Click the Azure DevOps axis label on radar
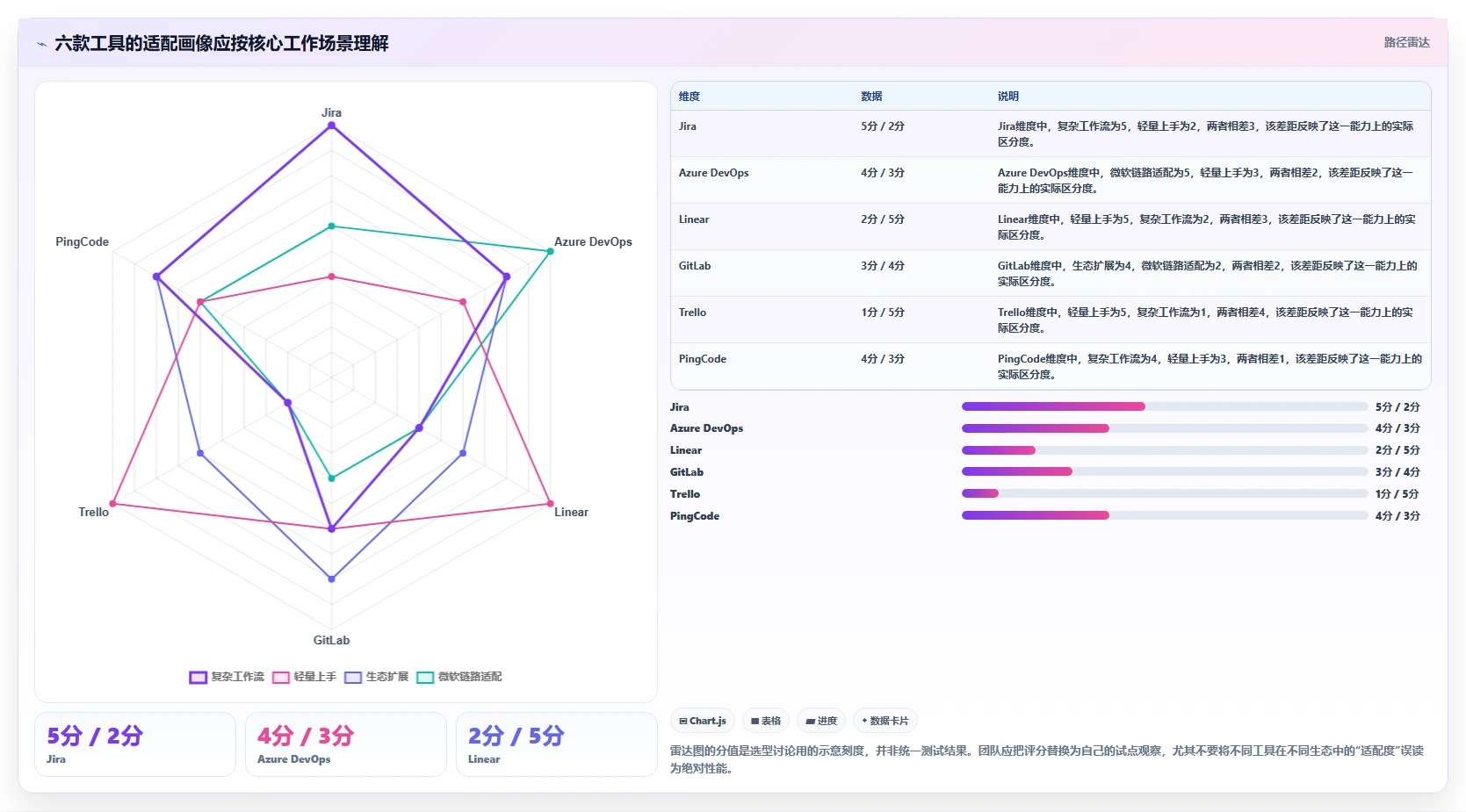1466x812 pixels. [x=593, y=241]
